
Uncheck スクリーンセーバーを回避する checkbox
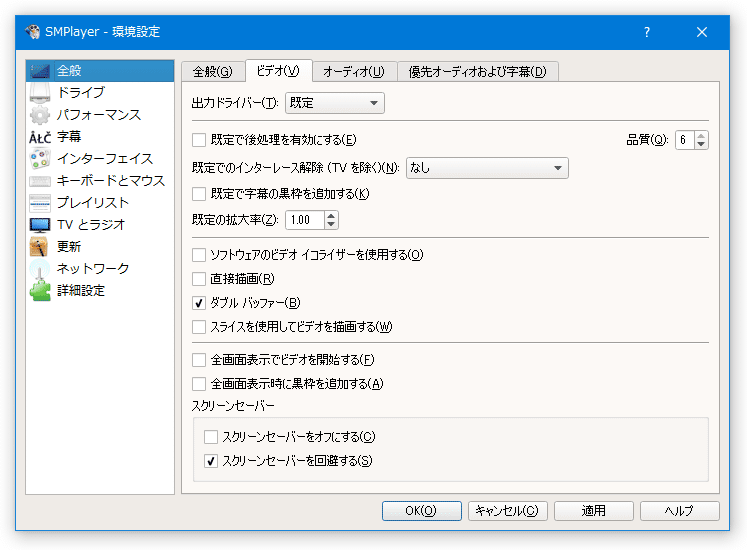pyautogui.click(x=211, y=461)
